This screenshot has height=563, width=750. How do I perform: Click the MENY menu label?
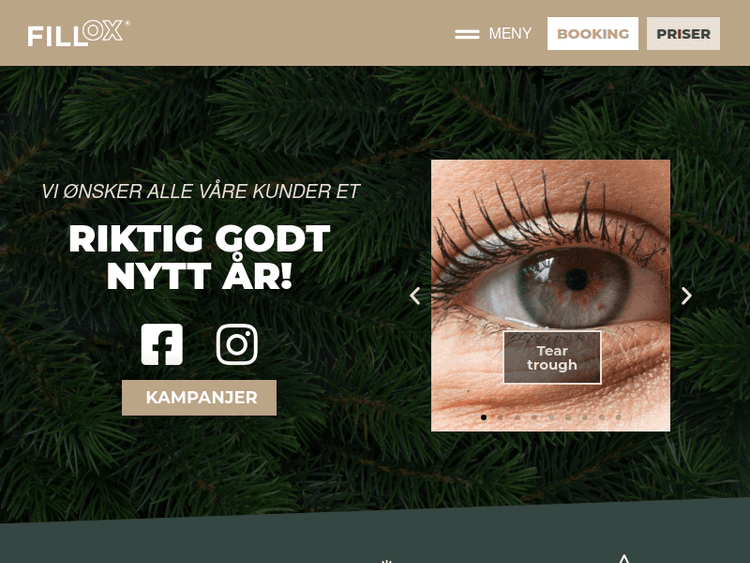pyautogui.click(x=510, y=33)
